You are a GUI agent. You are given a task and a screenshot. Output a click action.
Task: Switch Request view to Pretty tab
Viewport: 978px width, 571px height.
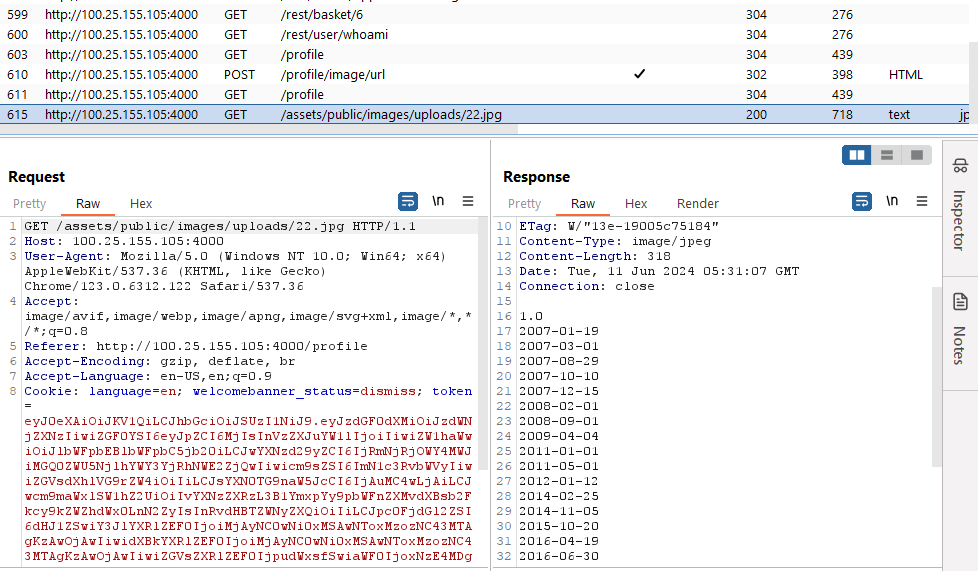pyautogui.click(x=29, y=204)
